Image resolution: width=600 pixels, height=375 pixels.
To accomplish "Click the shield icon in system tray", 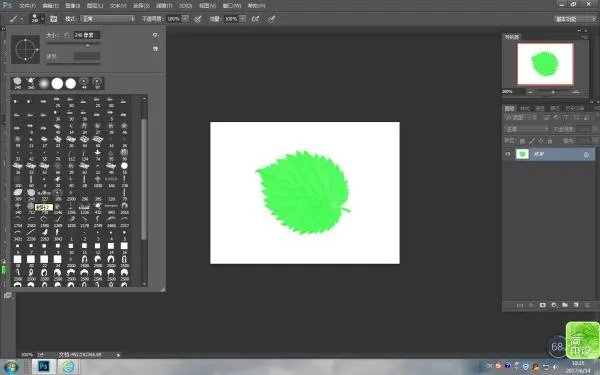I will click(x=526, y=367).
